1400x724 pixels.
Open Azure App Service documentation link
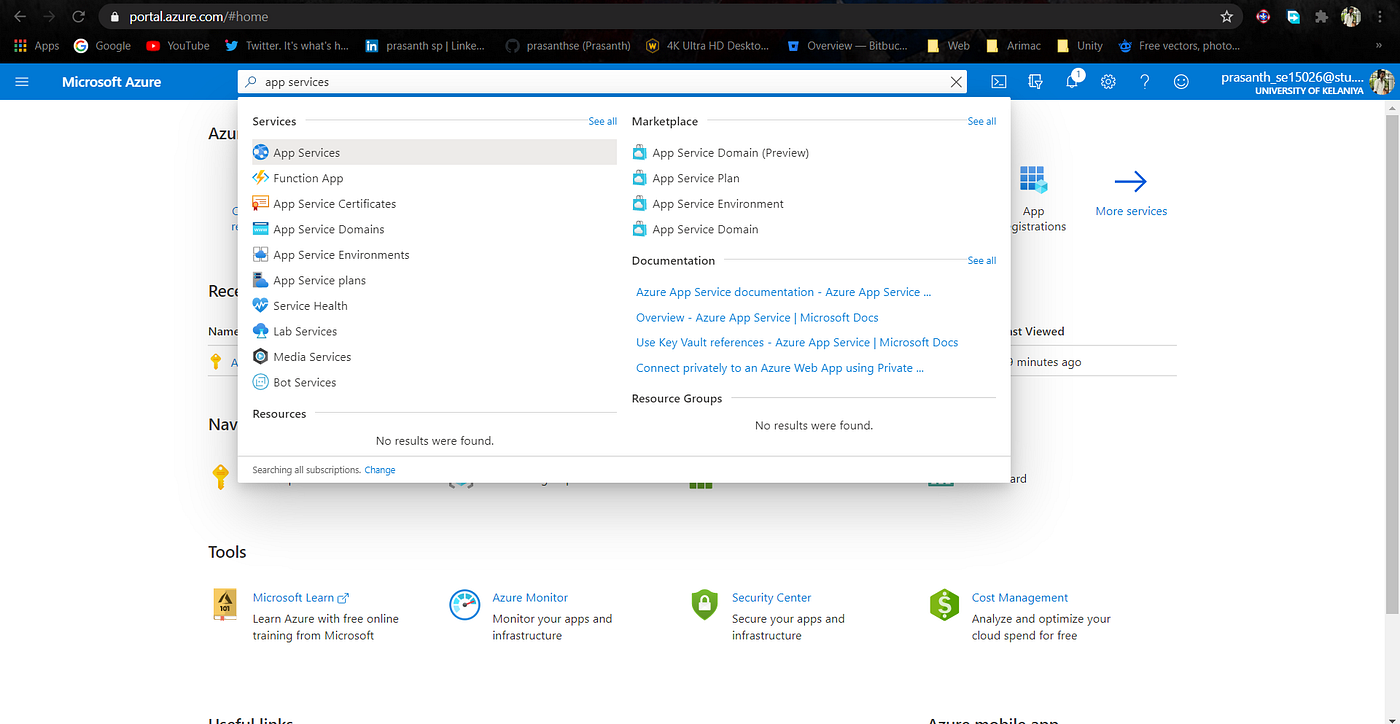783,292
